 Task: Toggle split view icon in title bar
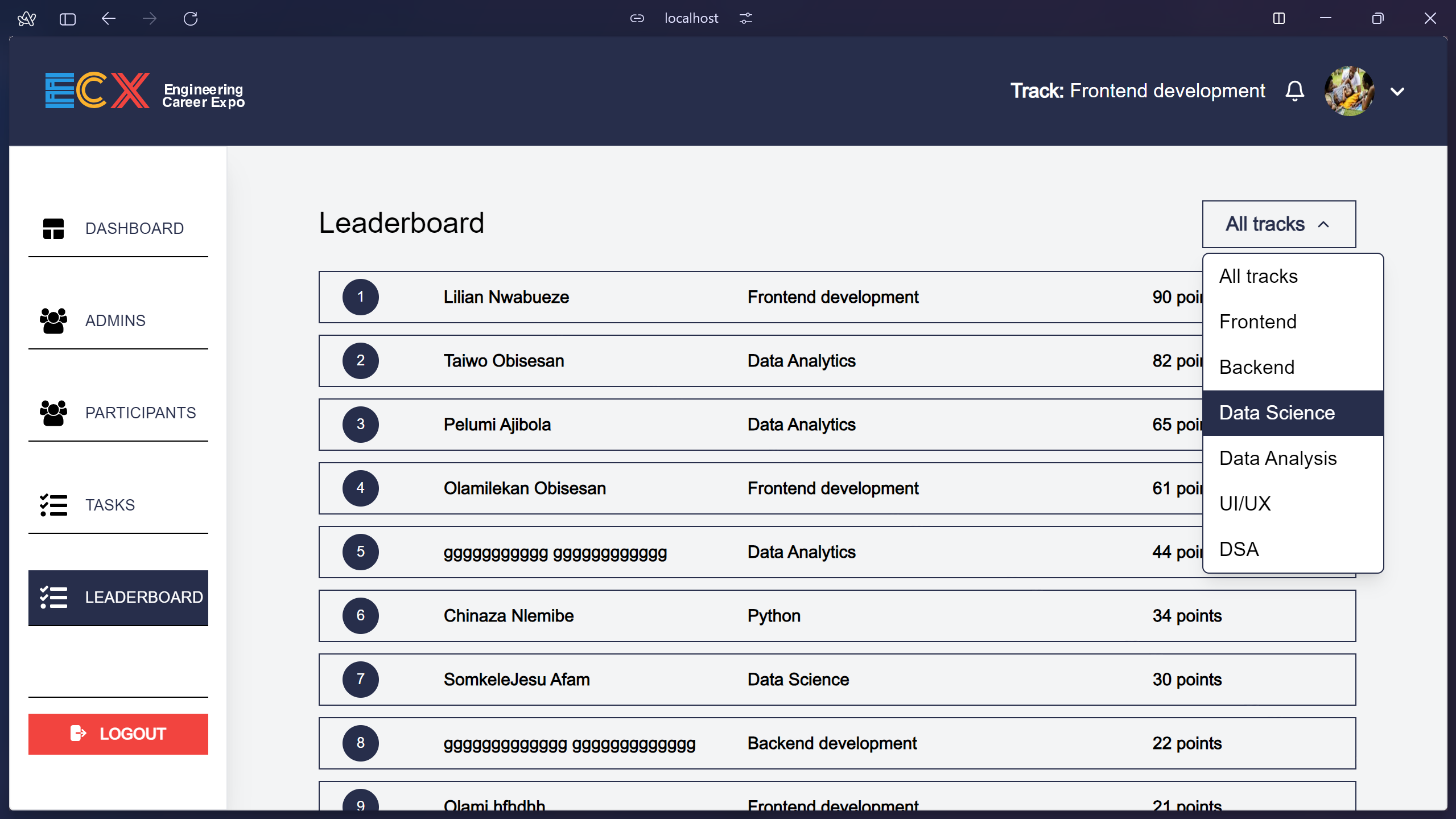tap(1278, 19)
